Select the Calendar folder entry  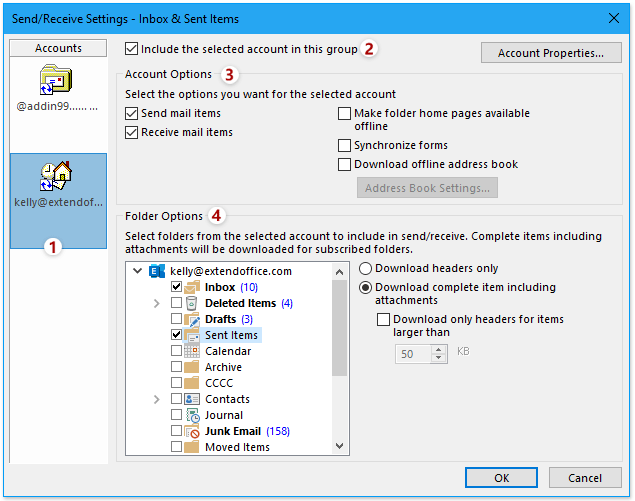pos(228,351)
